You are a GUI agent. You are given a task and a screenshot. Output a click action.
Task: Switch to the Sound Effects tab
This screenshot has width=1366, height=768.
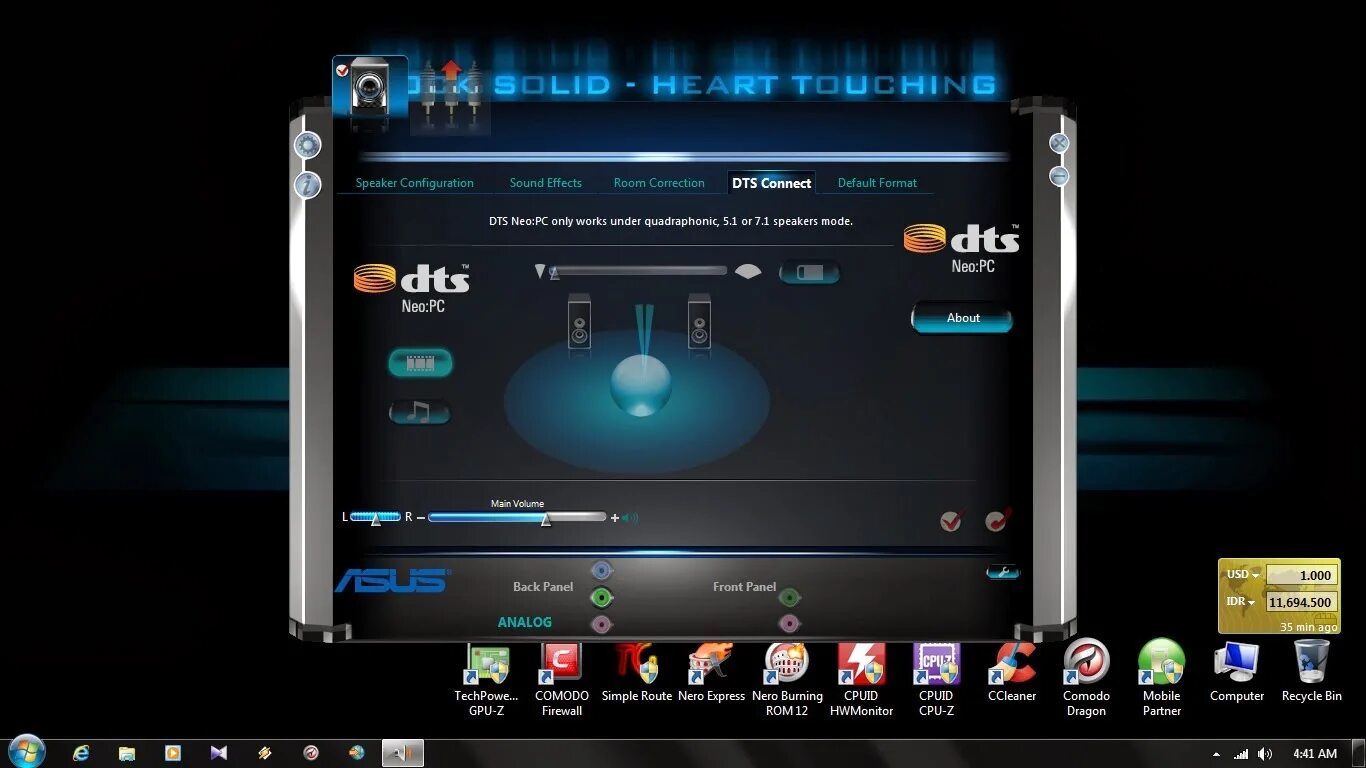(545, 183)
